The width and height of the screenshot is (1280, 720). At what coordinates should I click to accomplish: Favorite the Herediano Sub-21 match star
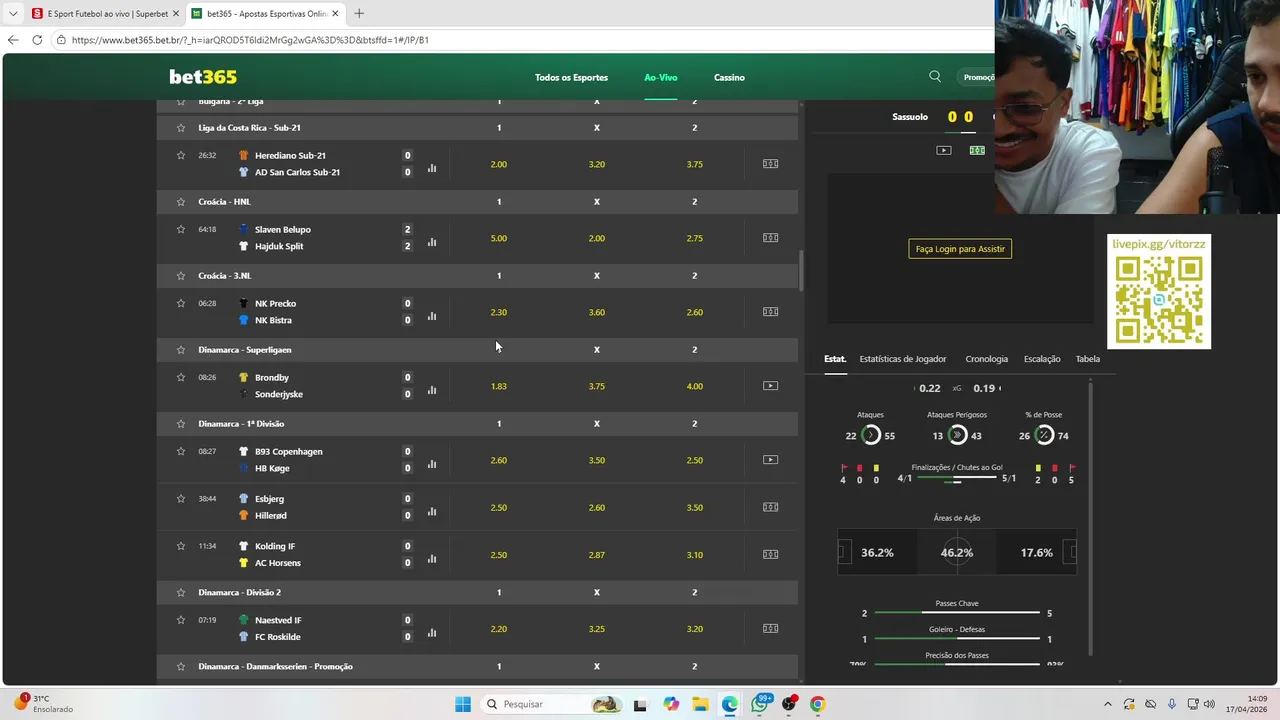(181, 155)
